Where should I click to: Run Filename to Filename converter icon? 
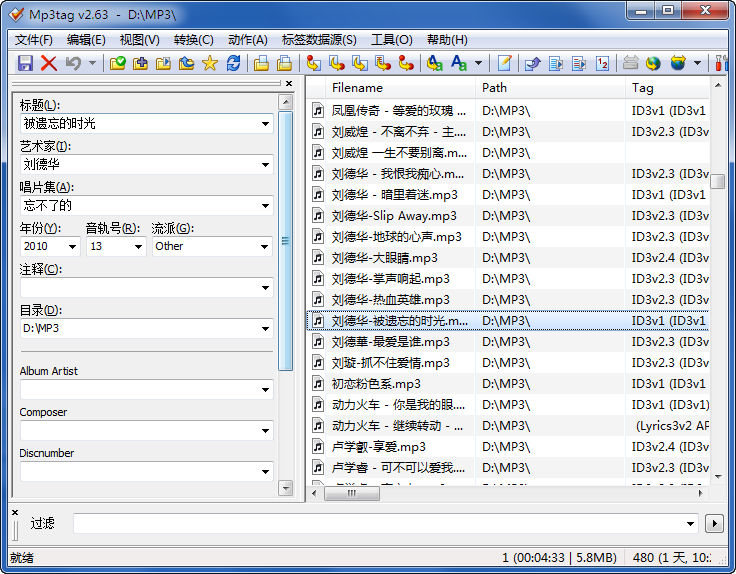click(x=360, y=62)
